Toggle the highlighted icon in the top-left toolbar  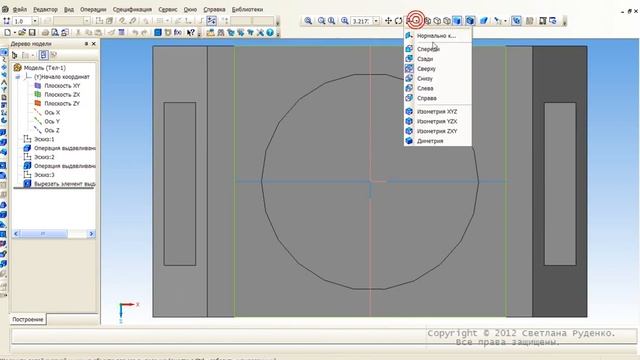click(212, 20)
